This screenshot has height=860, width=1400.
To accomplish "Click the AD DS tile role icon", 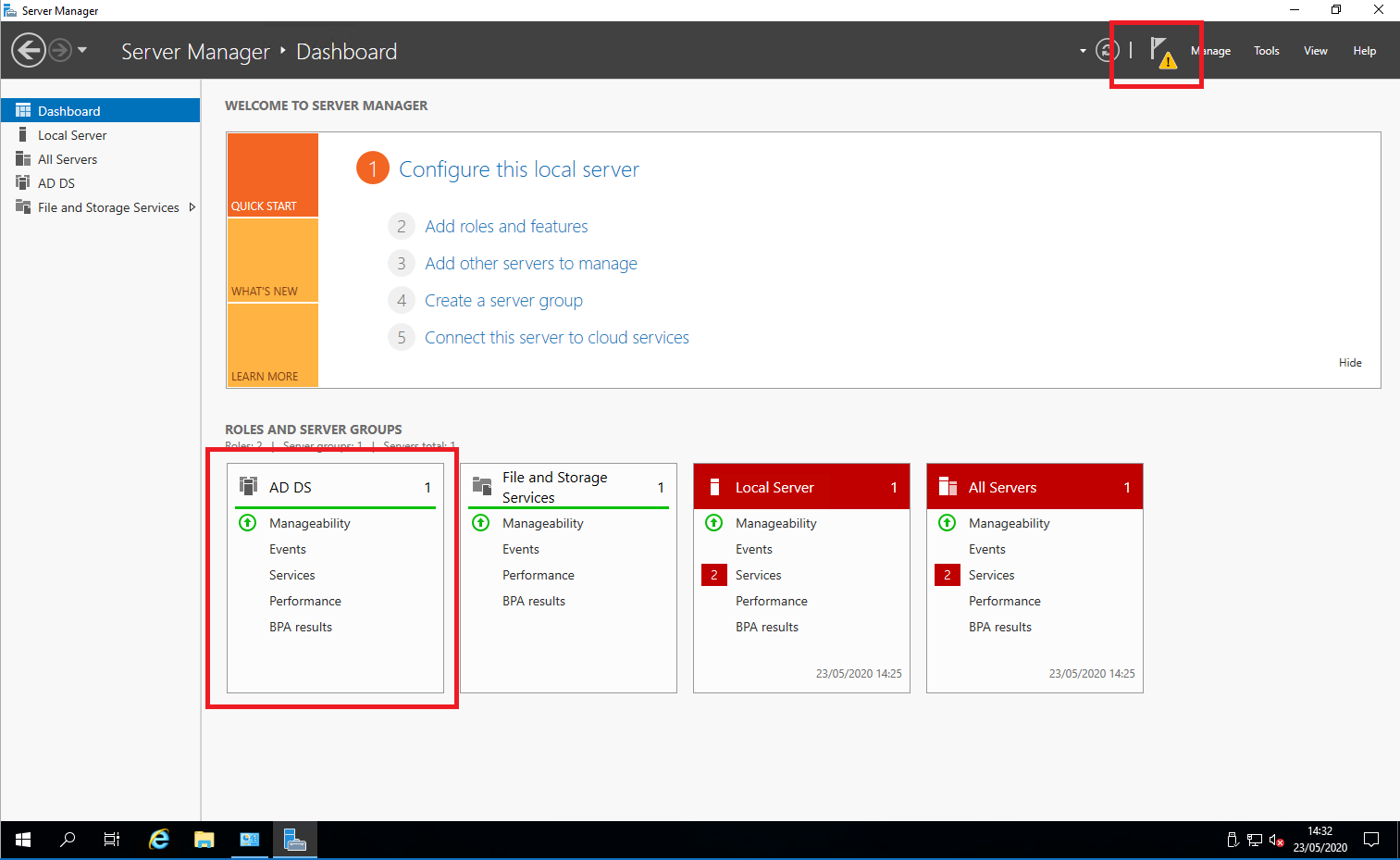I will [x=248, y=486].
